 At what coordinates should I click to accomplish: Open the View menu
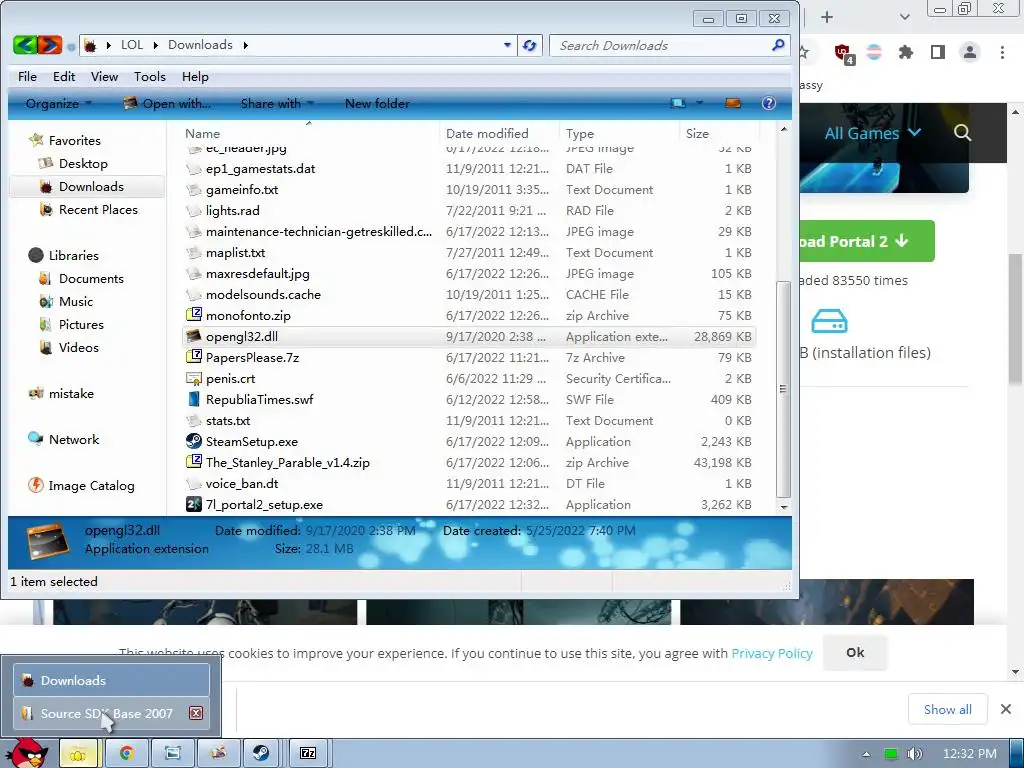click(104, 76)
